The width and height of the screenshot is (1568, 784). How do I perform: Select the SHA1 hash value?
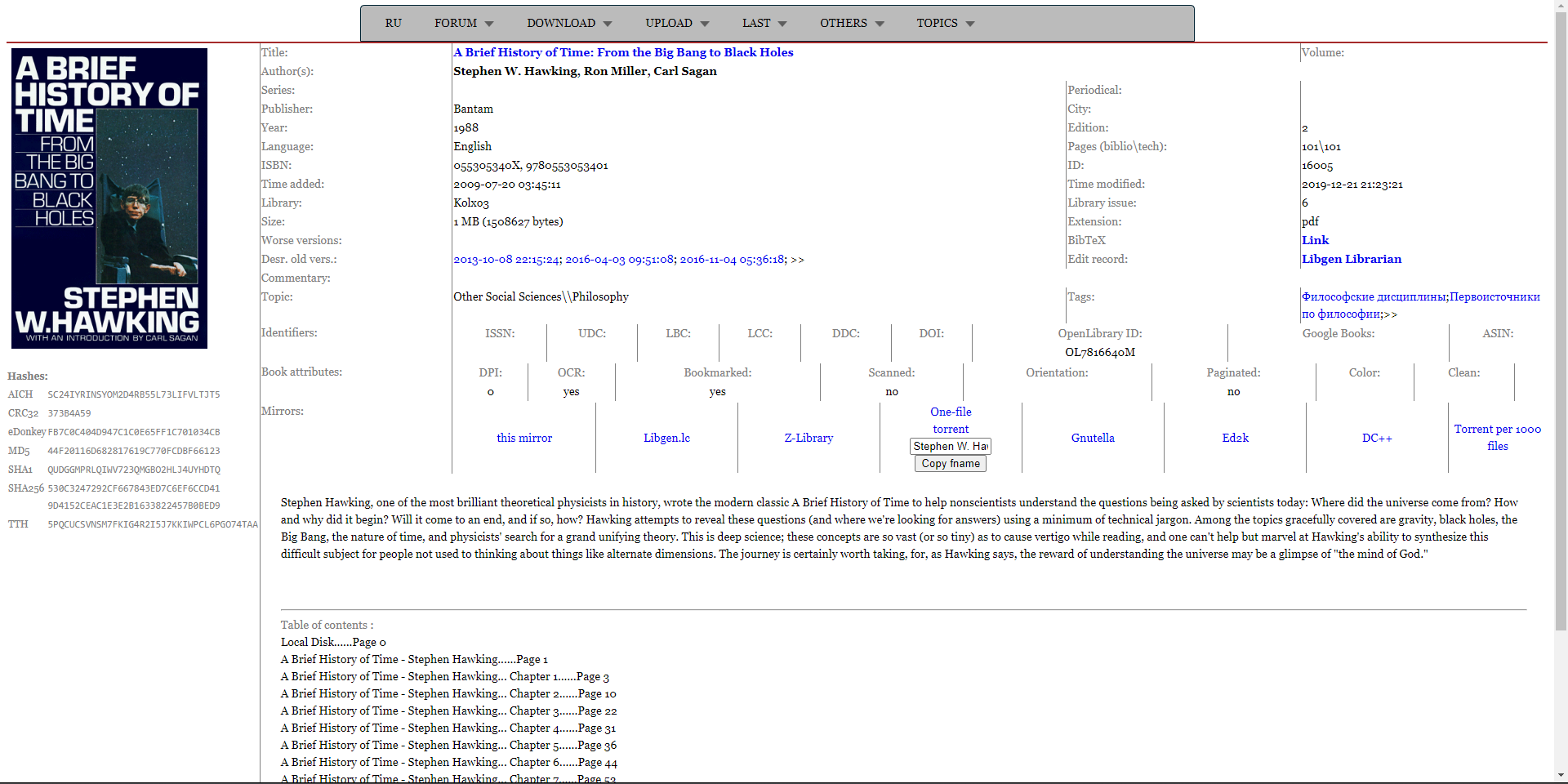point(134,470)
